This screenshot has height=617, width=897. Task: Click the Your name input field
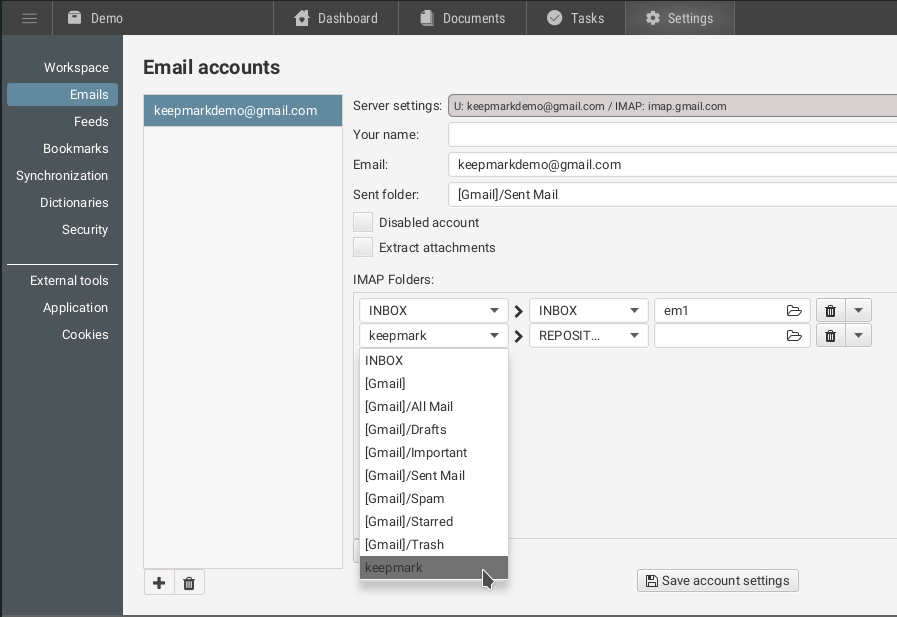[x=672, y=135]
